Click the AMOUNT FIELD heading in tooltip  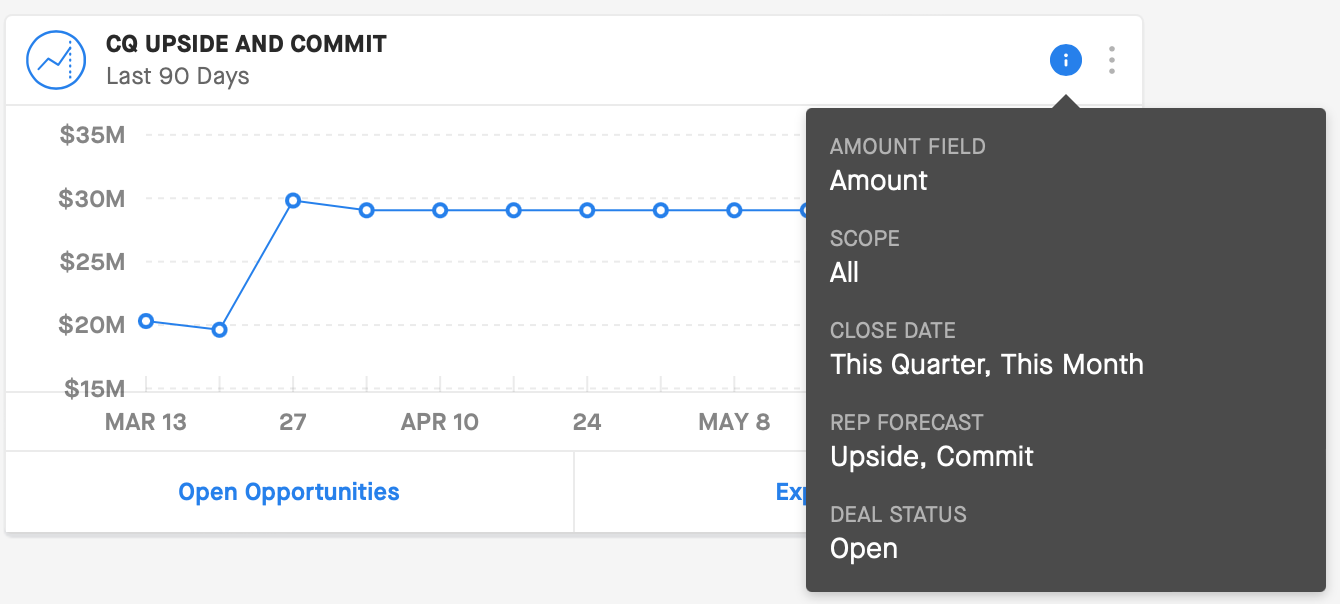[x=908, y=147]
